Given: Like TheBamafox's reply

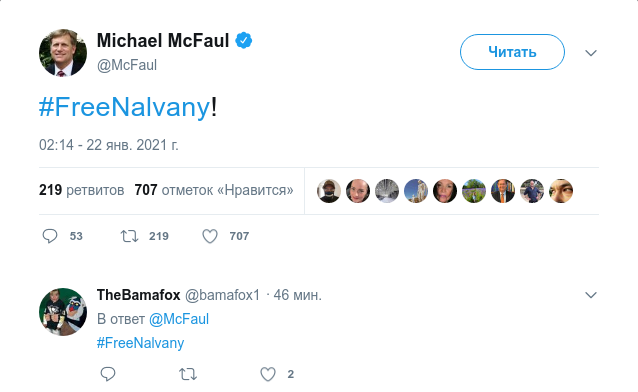Looking at the screenshot, I should coord(268,374).
